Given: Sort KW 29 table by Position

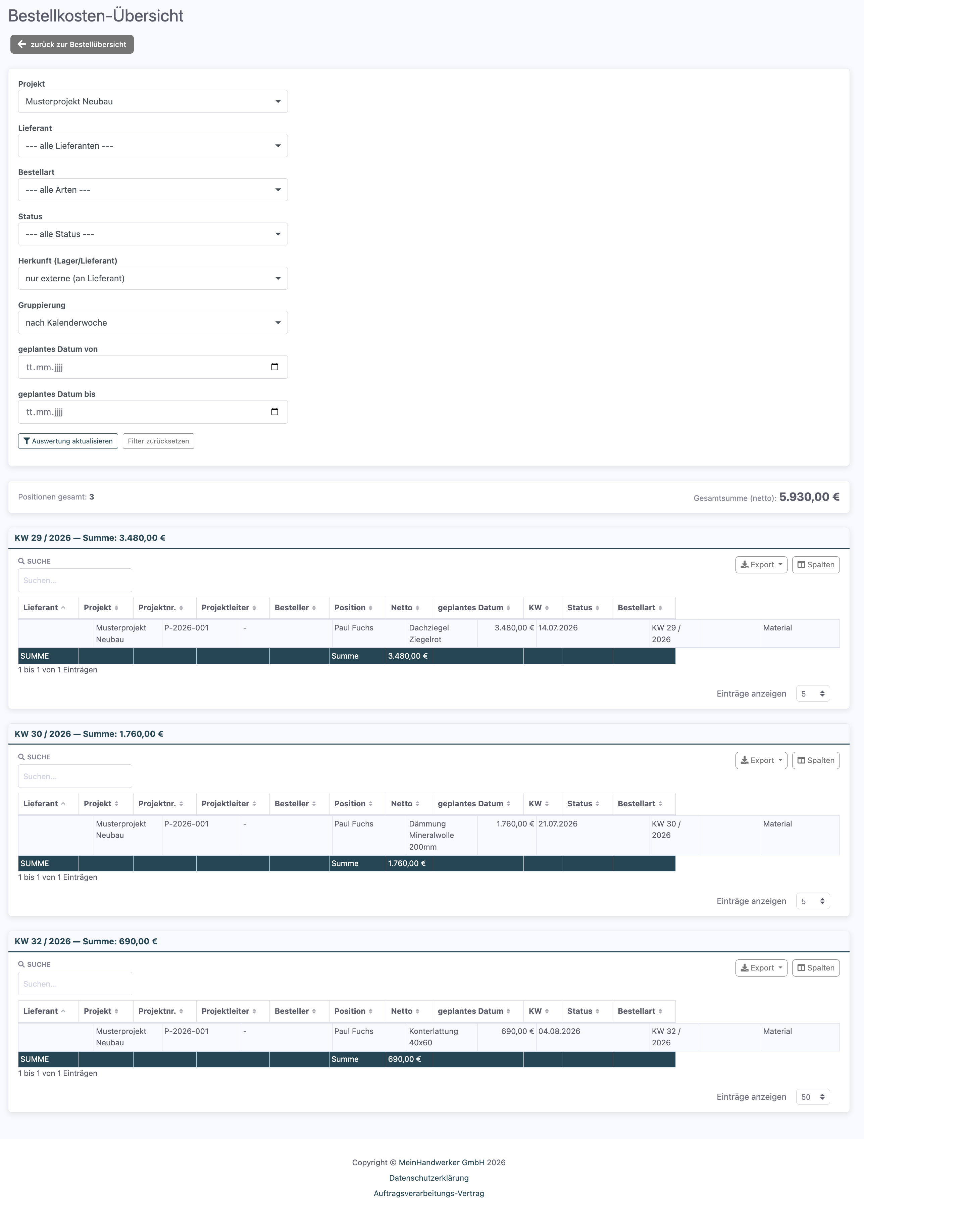Looking at the screenshot, I should click(x=358, y=608).
